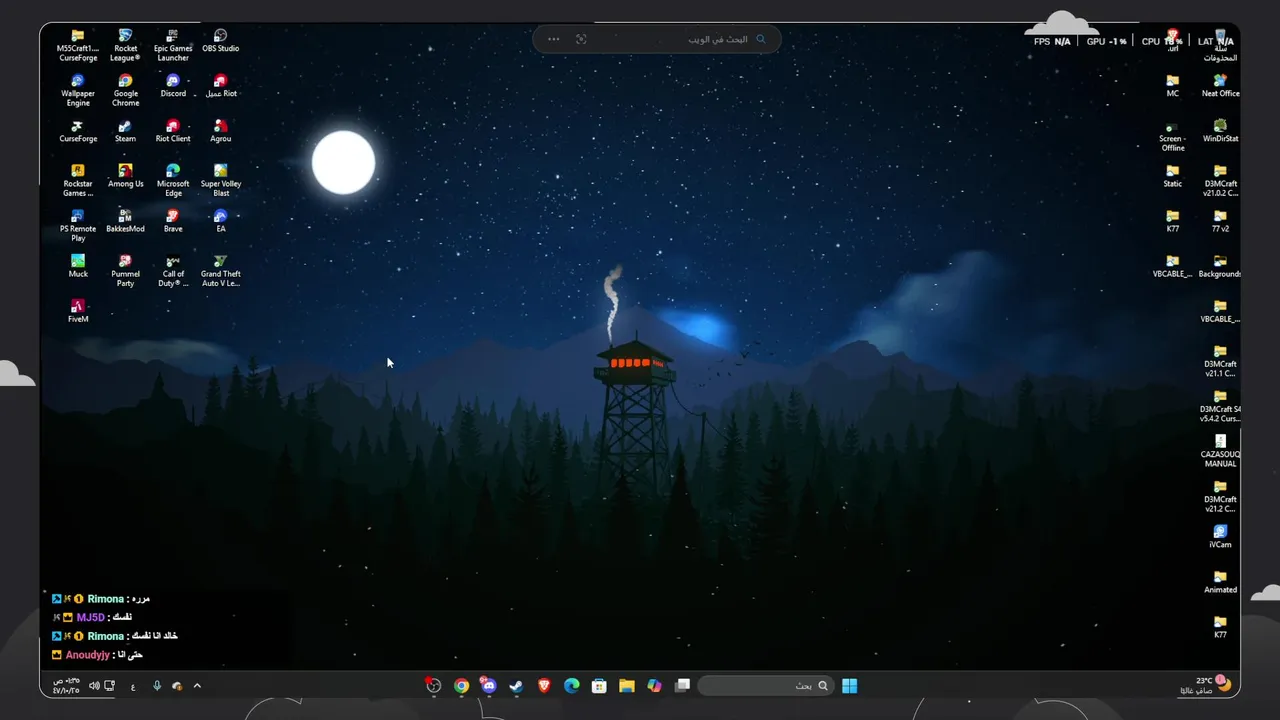The height and width of the screenshot is (720, 1280).
Task: Select the Microsoft Edge desktop shortcut
Action: 173,180
